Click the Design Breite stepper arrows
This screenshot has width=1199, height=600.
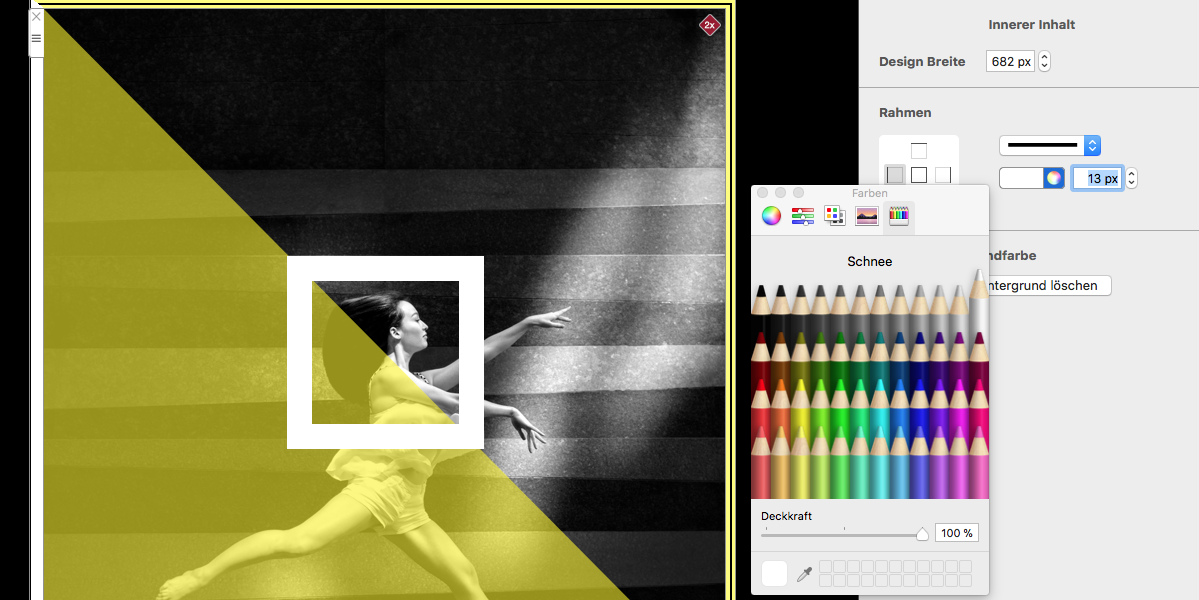[1045, 61]
